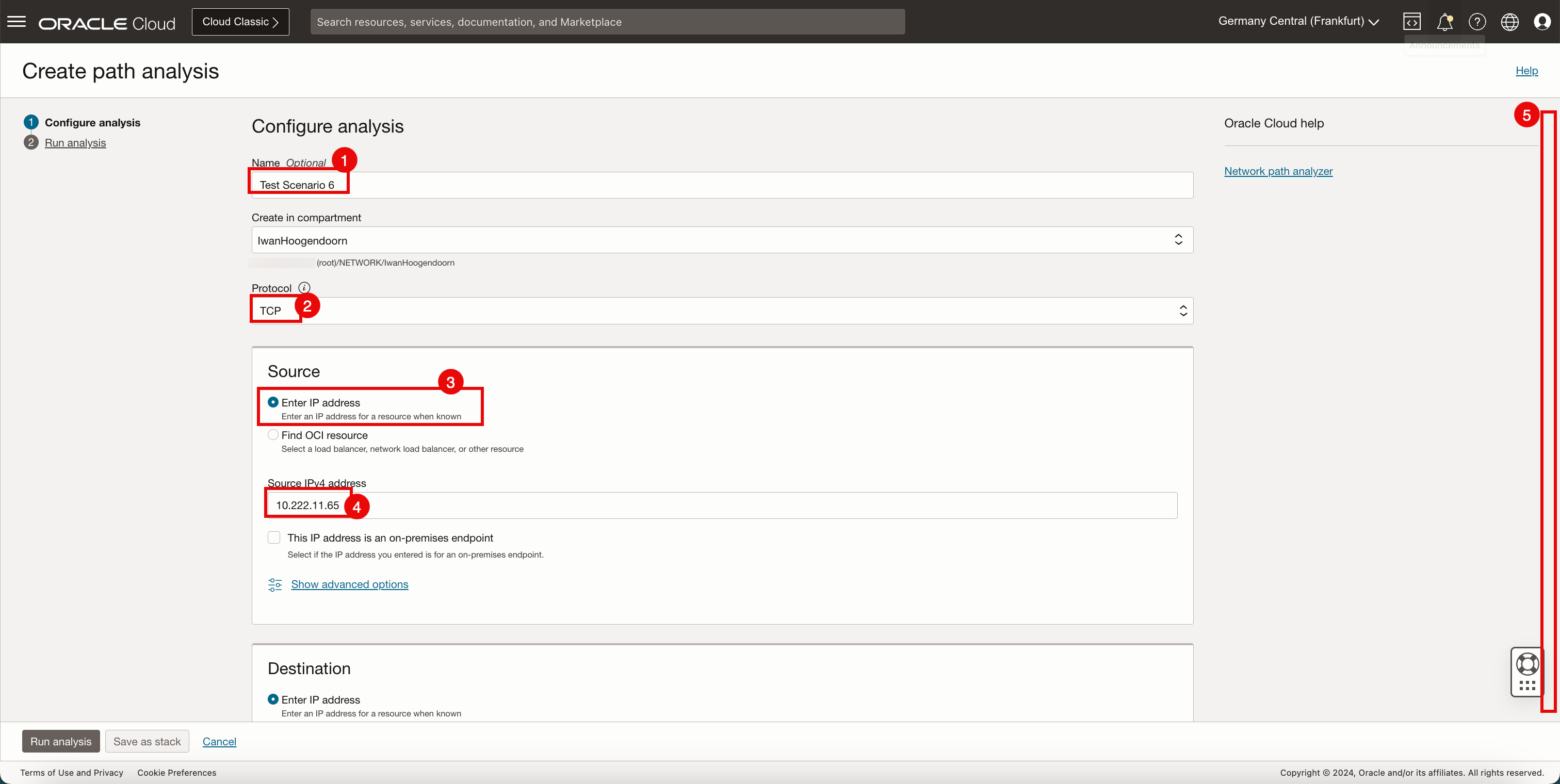Open the language globe icon
Image resolution: width=1560 pixels, height=784 pixels.
click(x=1510, y=22)
